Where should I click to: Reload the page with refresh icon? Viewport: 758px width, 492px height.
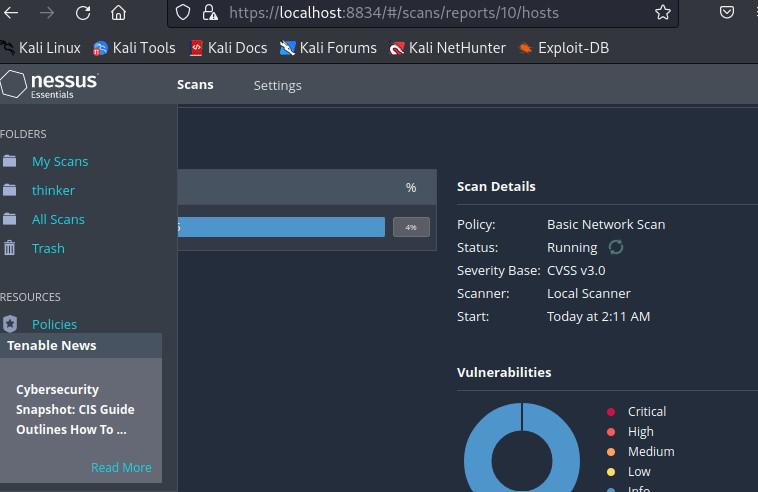tap(83, 13)
